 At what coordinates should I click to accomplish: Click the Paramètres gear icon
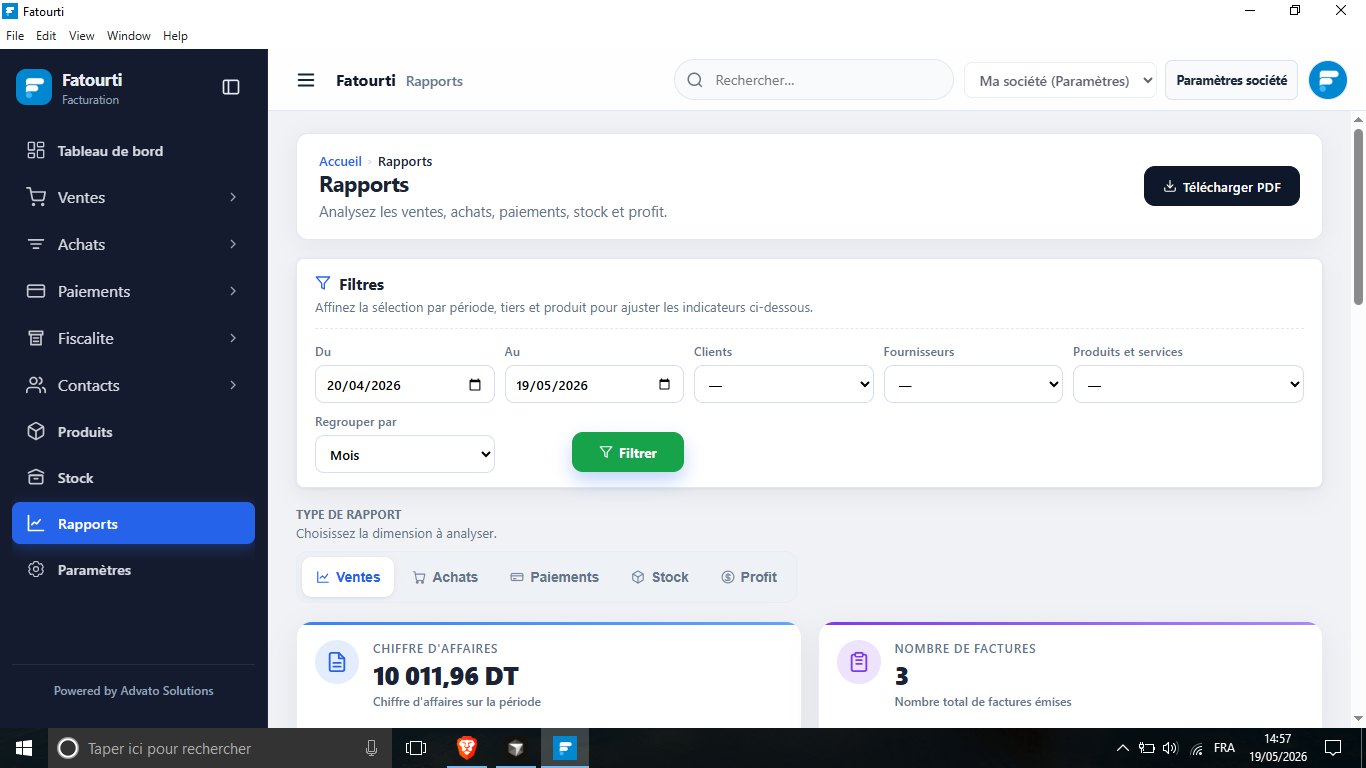[x=36, y=569]
